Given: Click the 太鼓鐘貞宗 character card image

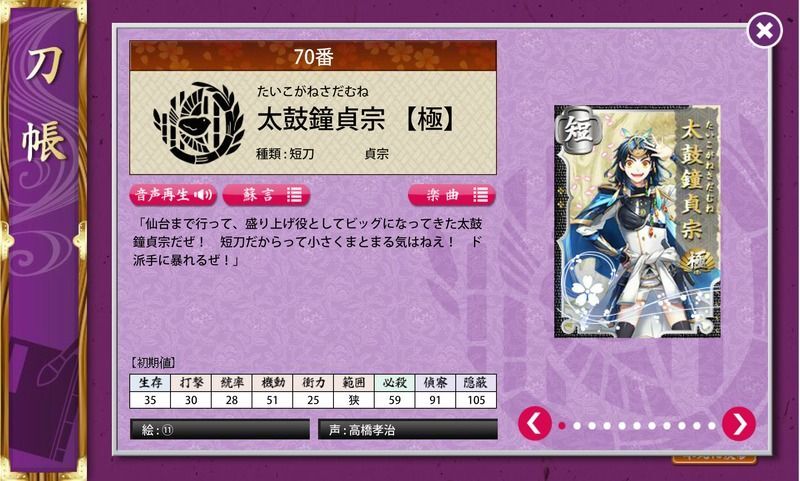Looking at the screenshot, I should 637,221.
